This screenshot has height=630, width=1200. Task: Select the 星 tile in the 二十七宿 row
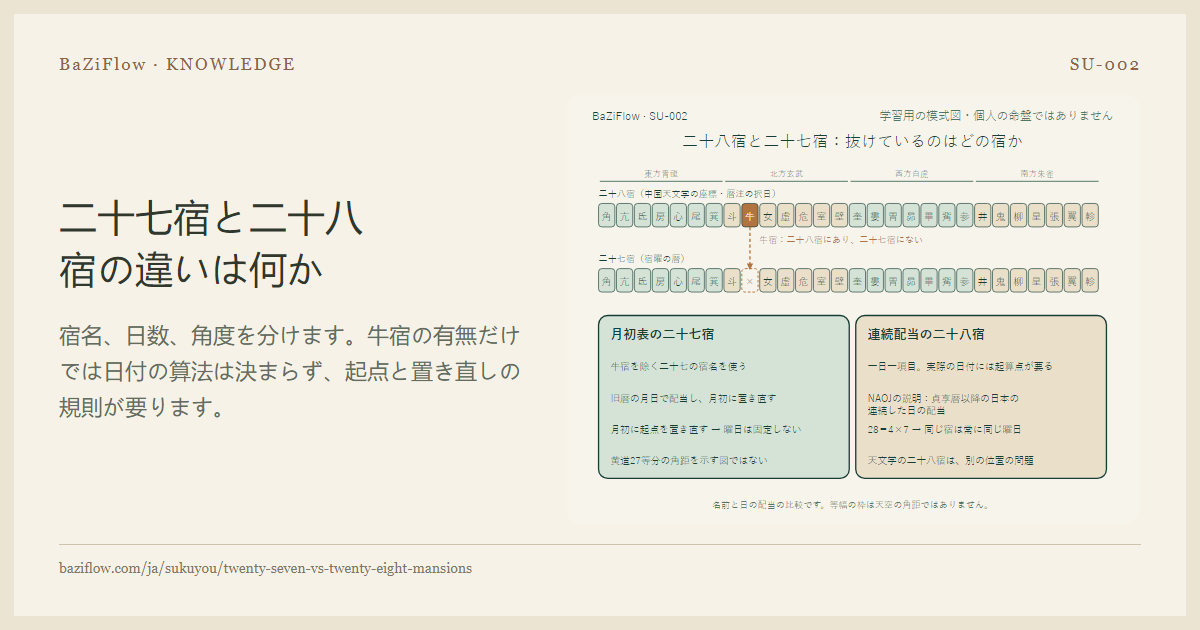[x=1036, y=281]
